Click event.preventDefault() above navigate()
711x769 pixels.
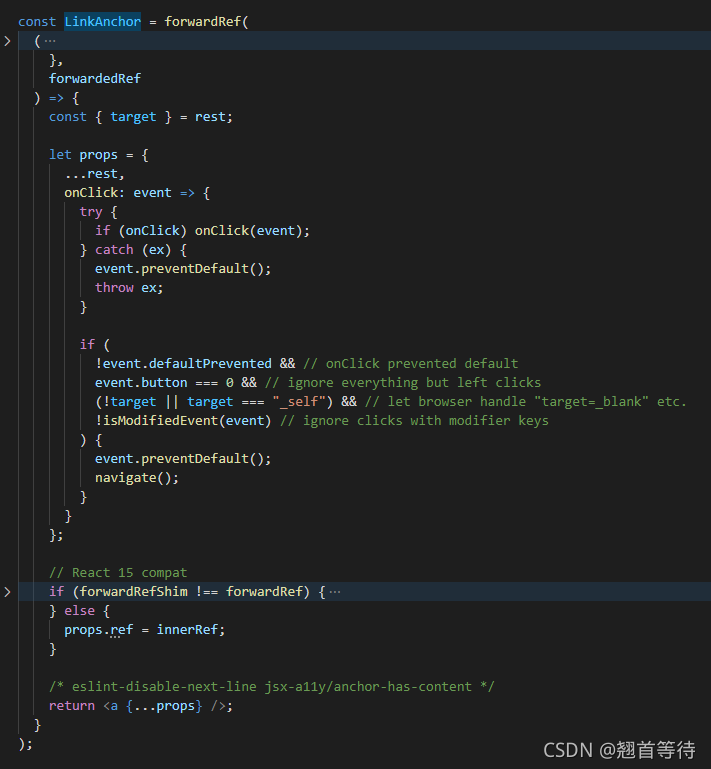tap(183, 459)
